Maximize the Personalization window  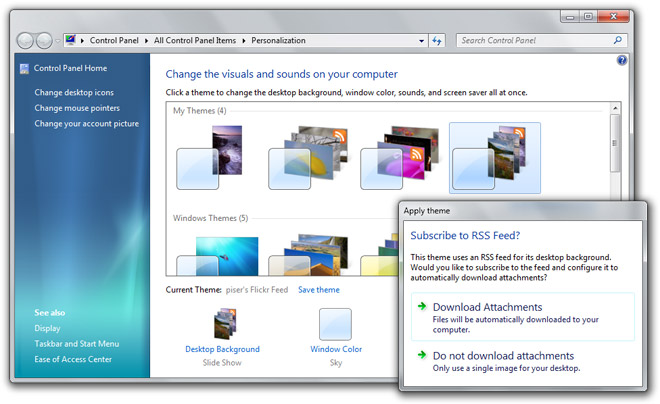point(588,17)
